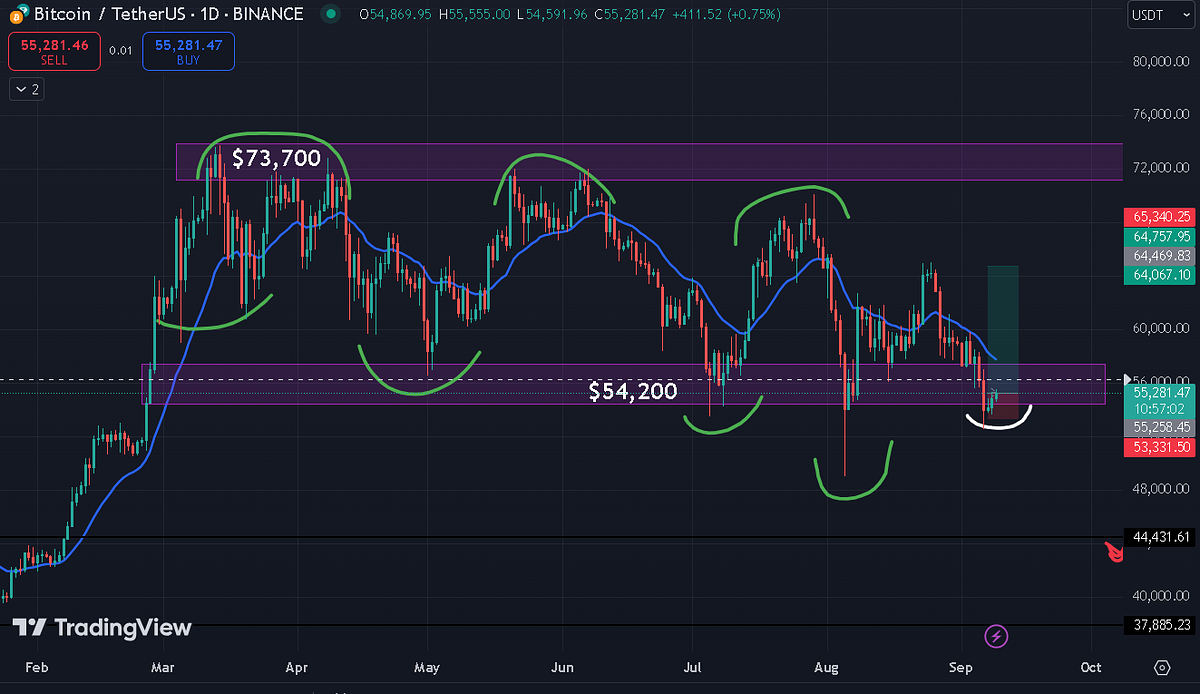Toggle the countdown timer showing 10:57:02

tap(1158, 407)
